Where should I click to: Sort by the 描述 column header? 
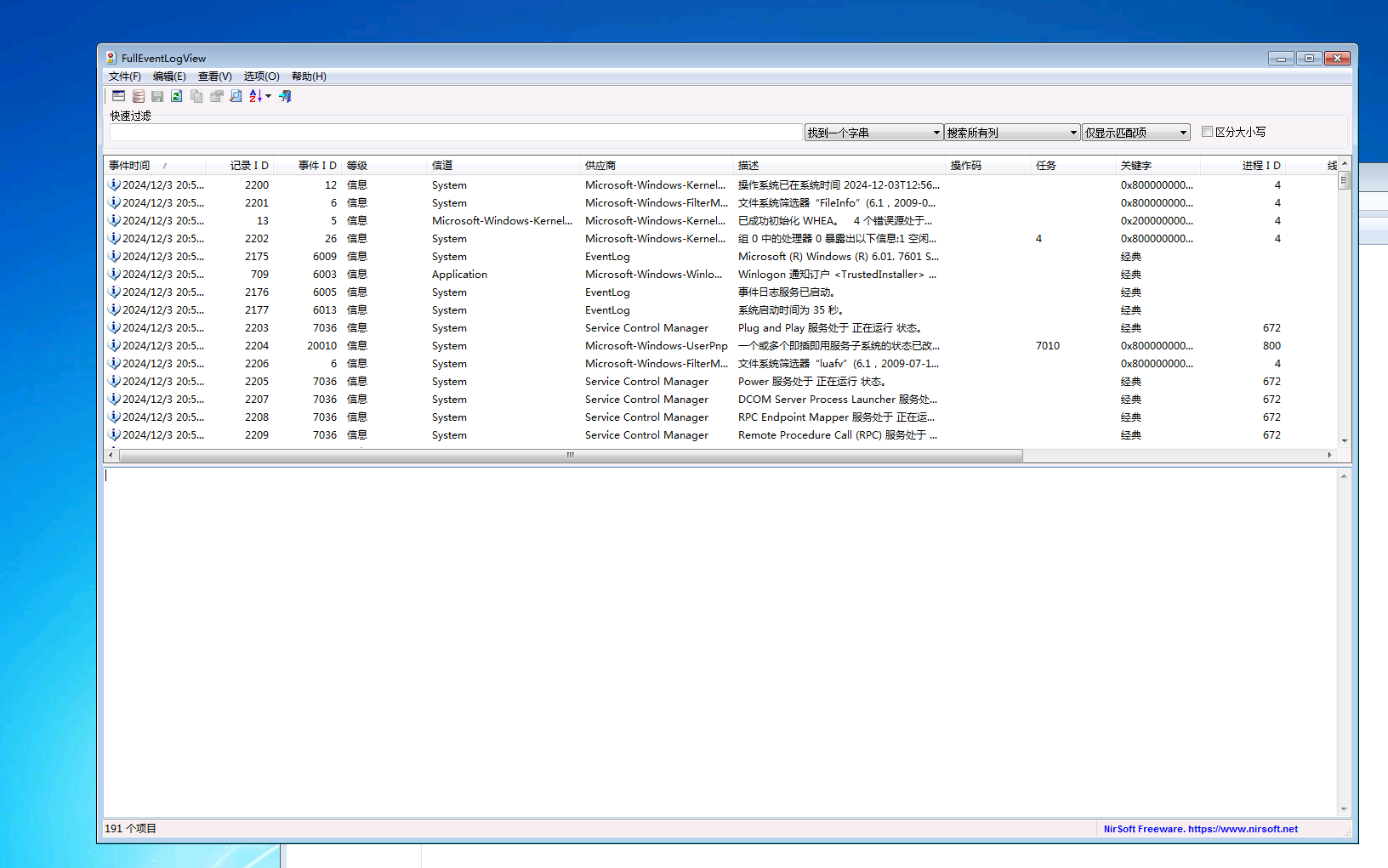pos(839,166)
